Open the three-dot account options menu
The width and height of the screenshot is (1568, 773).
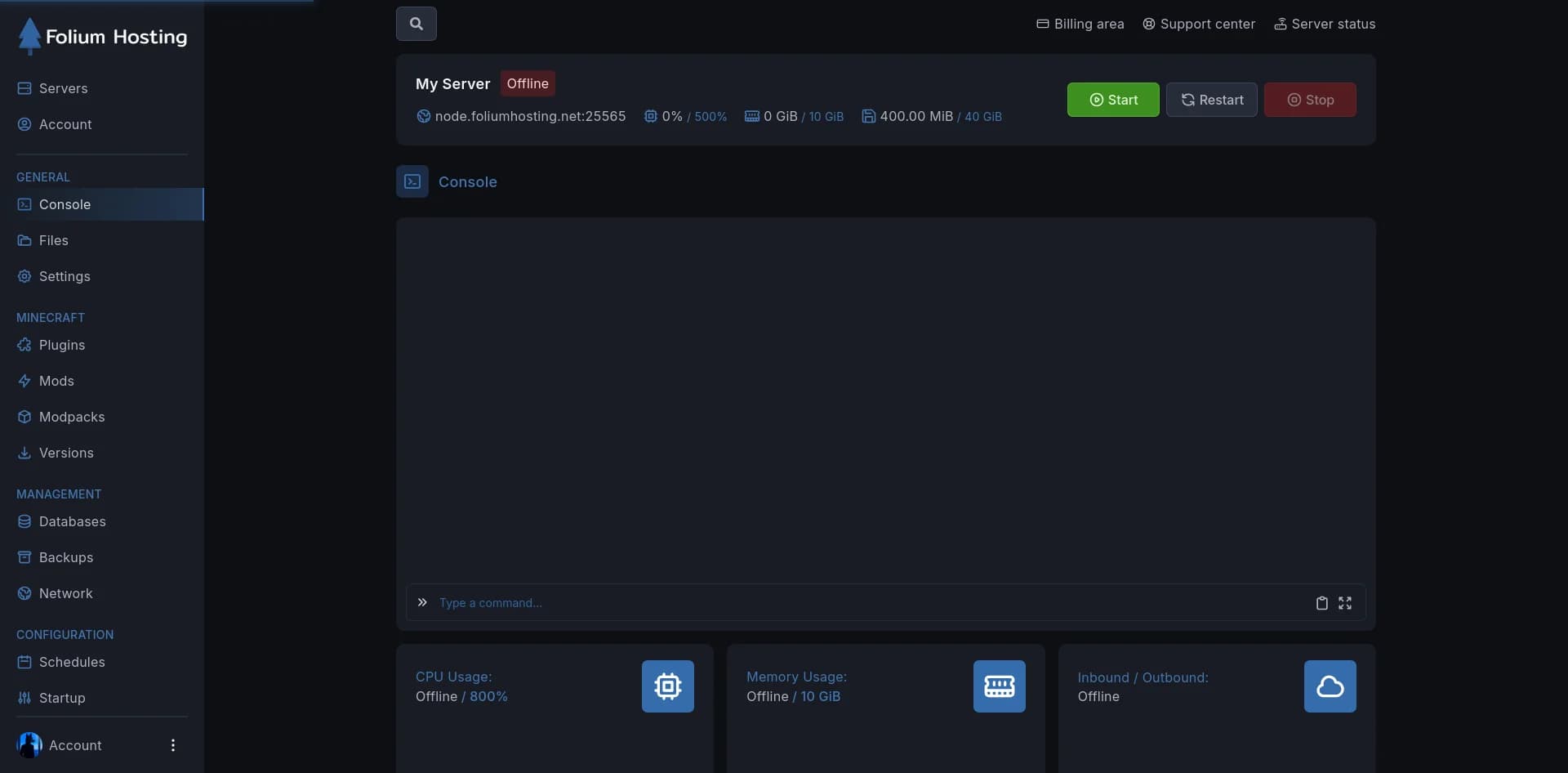tap(173, 745)
